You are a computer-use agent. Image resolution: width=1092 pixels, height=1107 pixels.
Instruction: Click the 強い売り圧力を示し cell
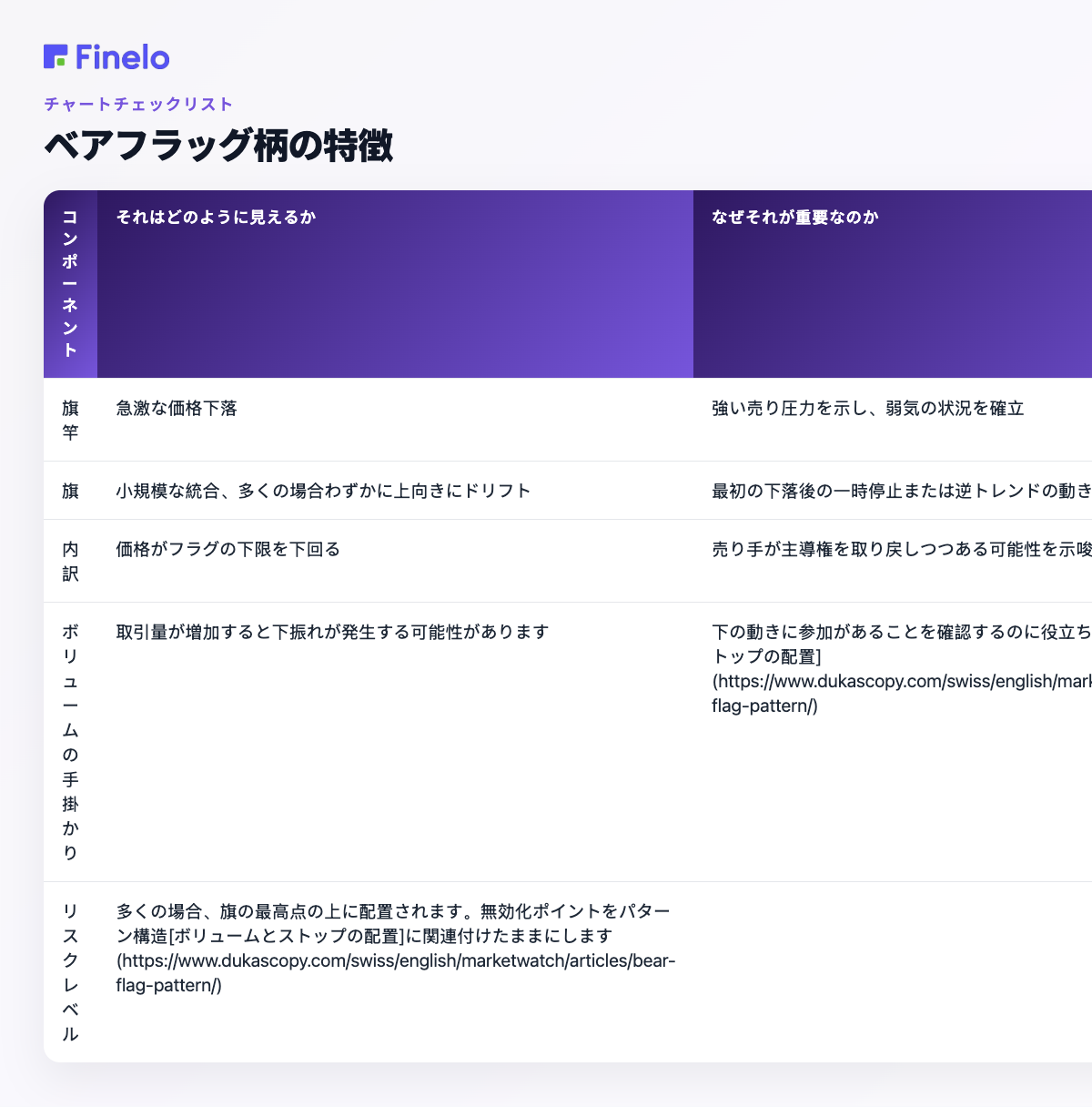(893, 420)
